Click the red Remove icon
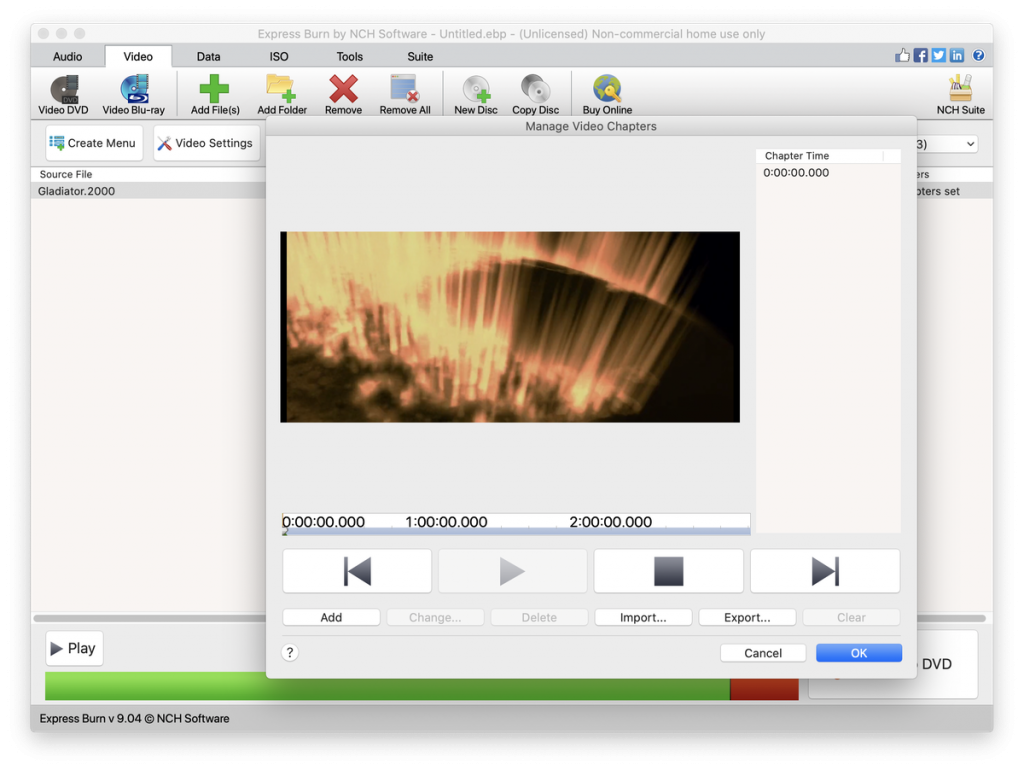 pos(344,95)
